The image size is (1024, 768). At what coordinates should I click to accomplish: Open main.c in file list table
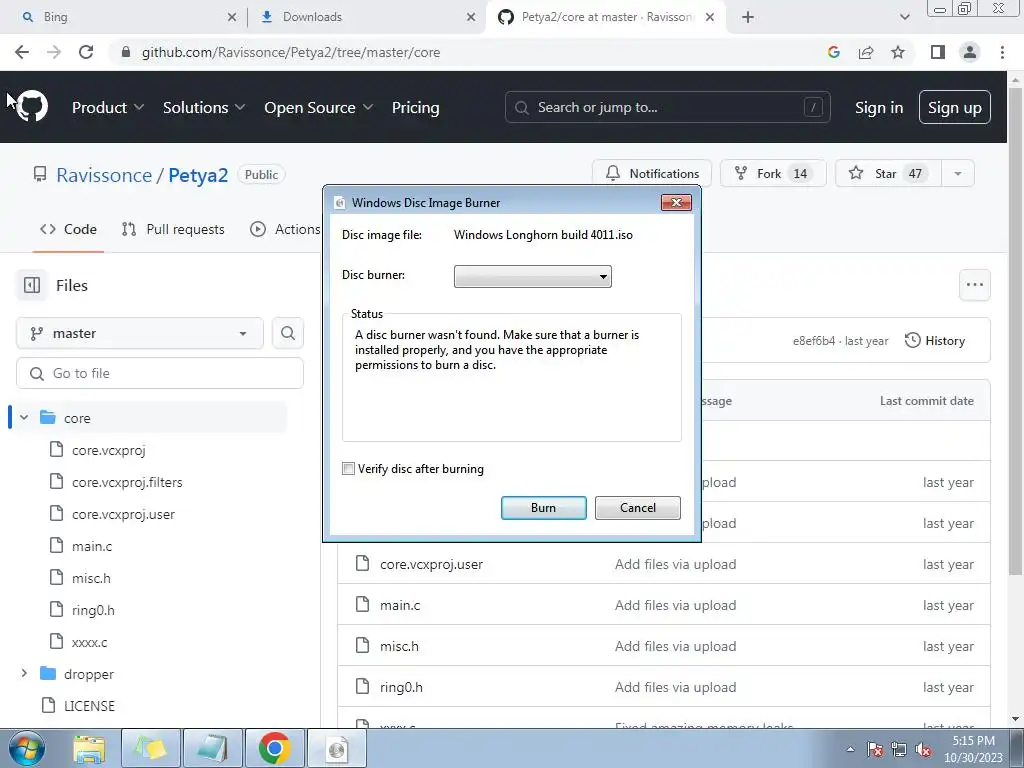400,605
